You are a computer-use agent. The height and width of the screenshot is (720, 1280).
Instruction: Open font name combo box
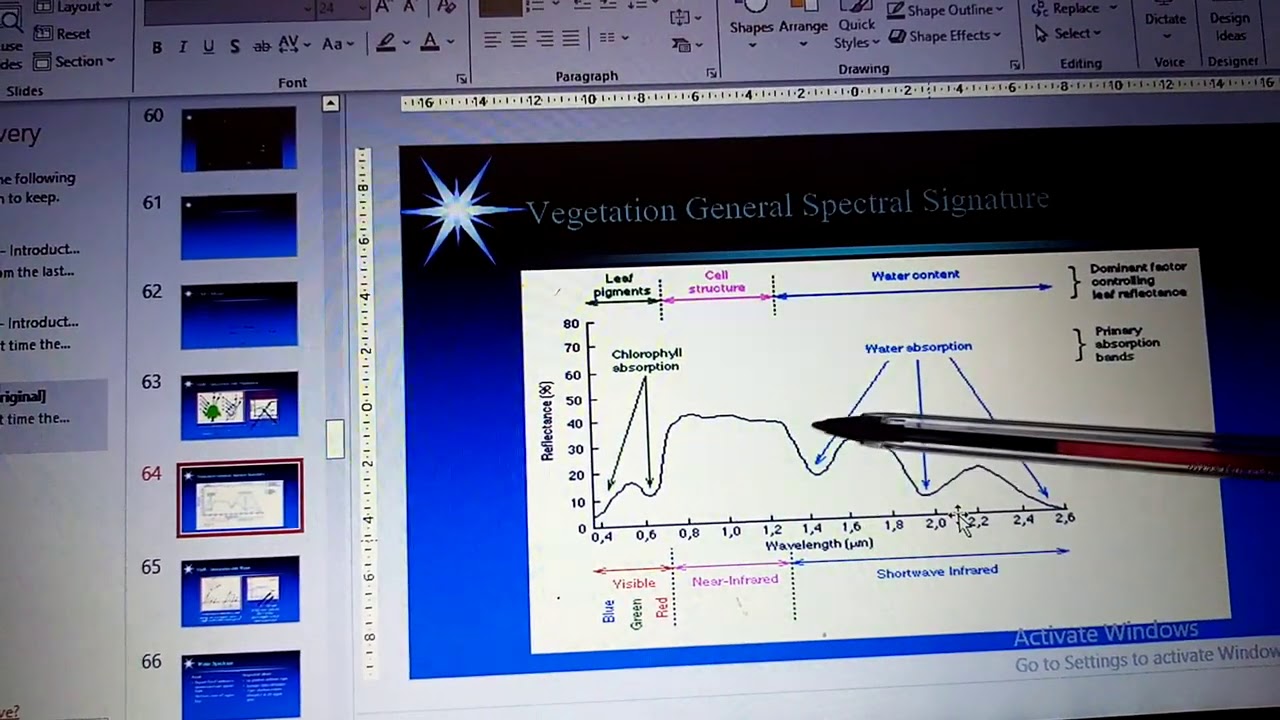(228, 10)
